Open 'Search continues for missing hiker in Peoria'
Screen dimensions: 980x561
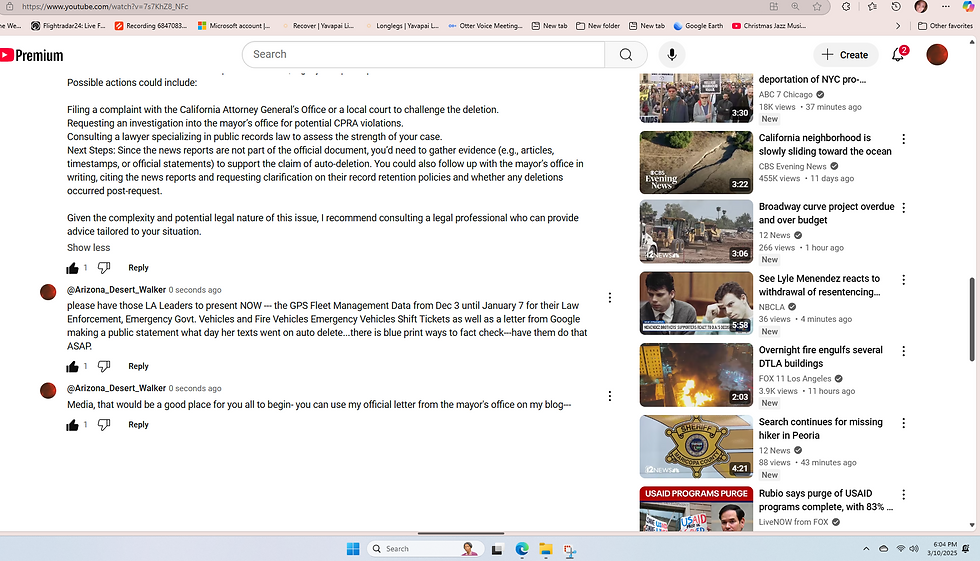coord(821,429)
